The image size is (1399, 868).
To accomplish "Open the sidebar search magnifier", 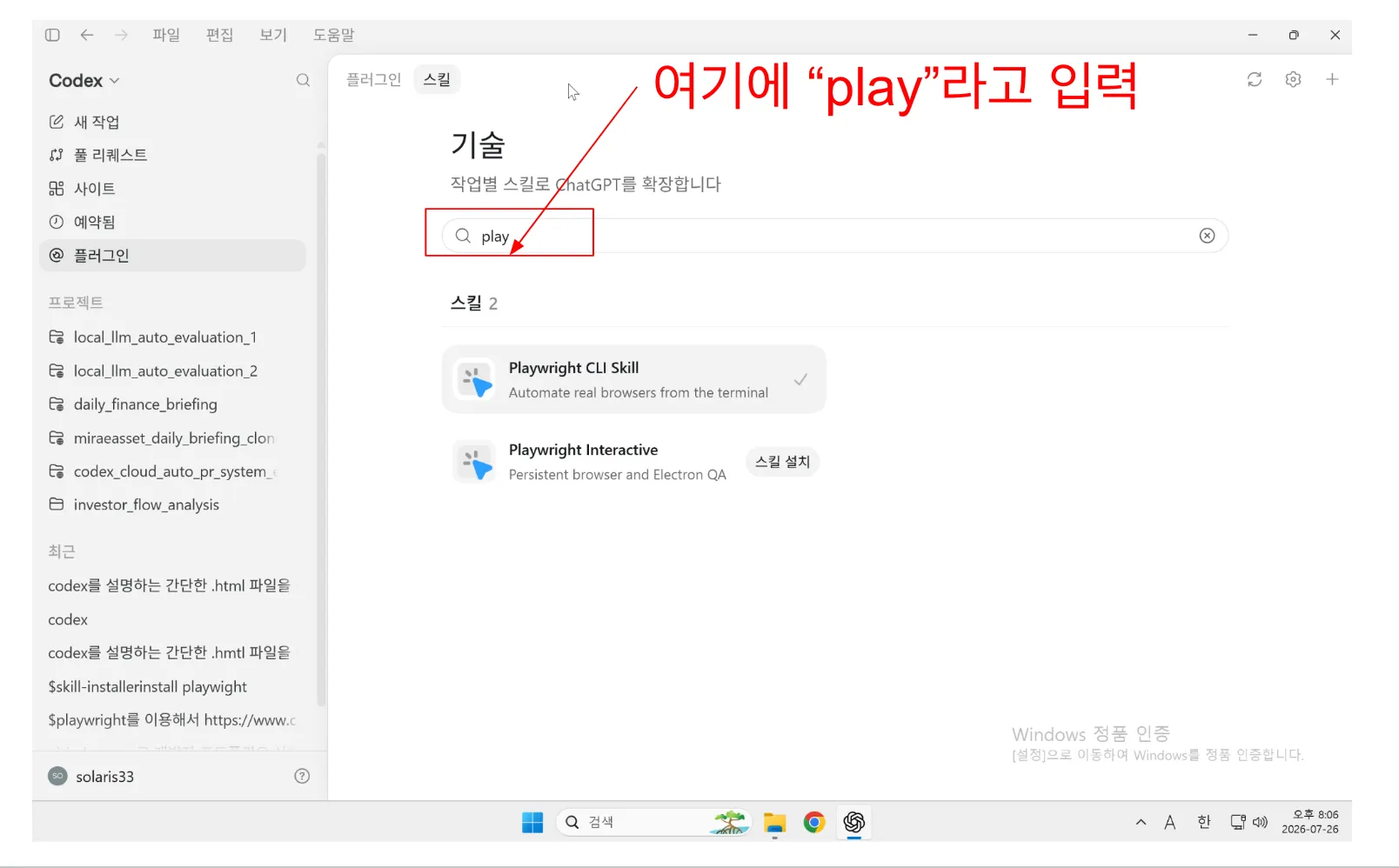I will (303, 80).
